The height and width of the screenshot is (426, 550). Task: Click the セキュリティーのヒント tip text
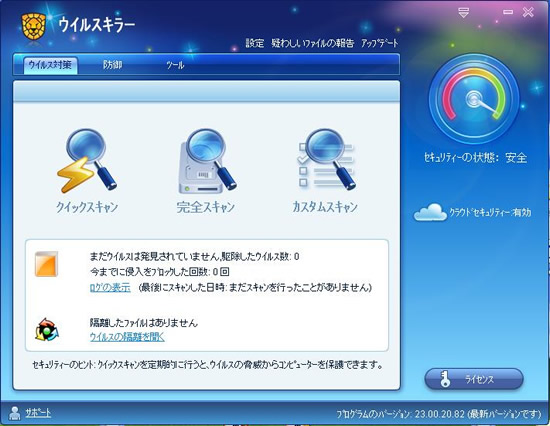pos(207,365)
